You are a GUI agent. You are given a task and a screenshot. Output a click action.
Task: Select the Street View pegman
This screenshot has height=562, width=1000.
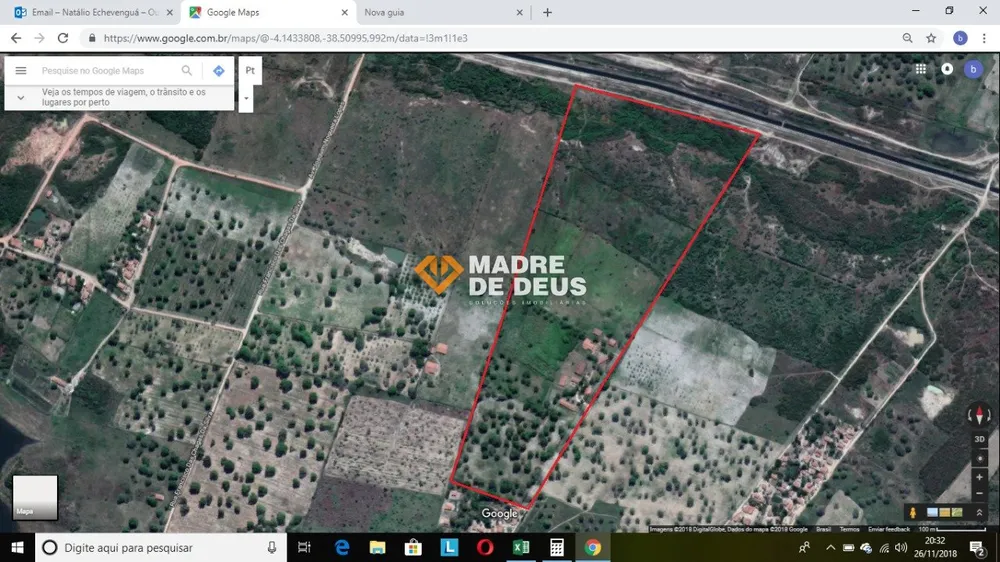point(913,512)
